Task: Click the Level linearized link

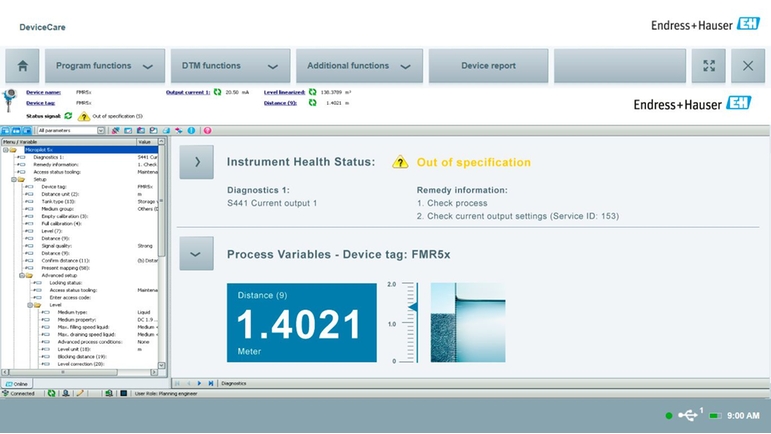Action: click(284, 92)
